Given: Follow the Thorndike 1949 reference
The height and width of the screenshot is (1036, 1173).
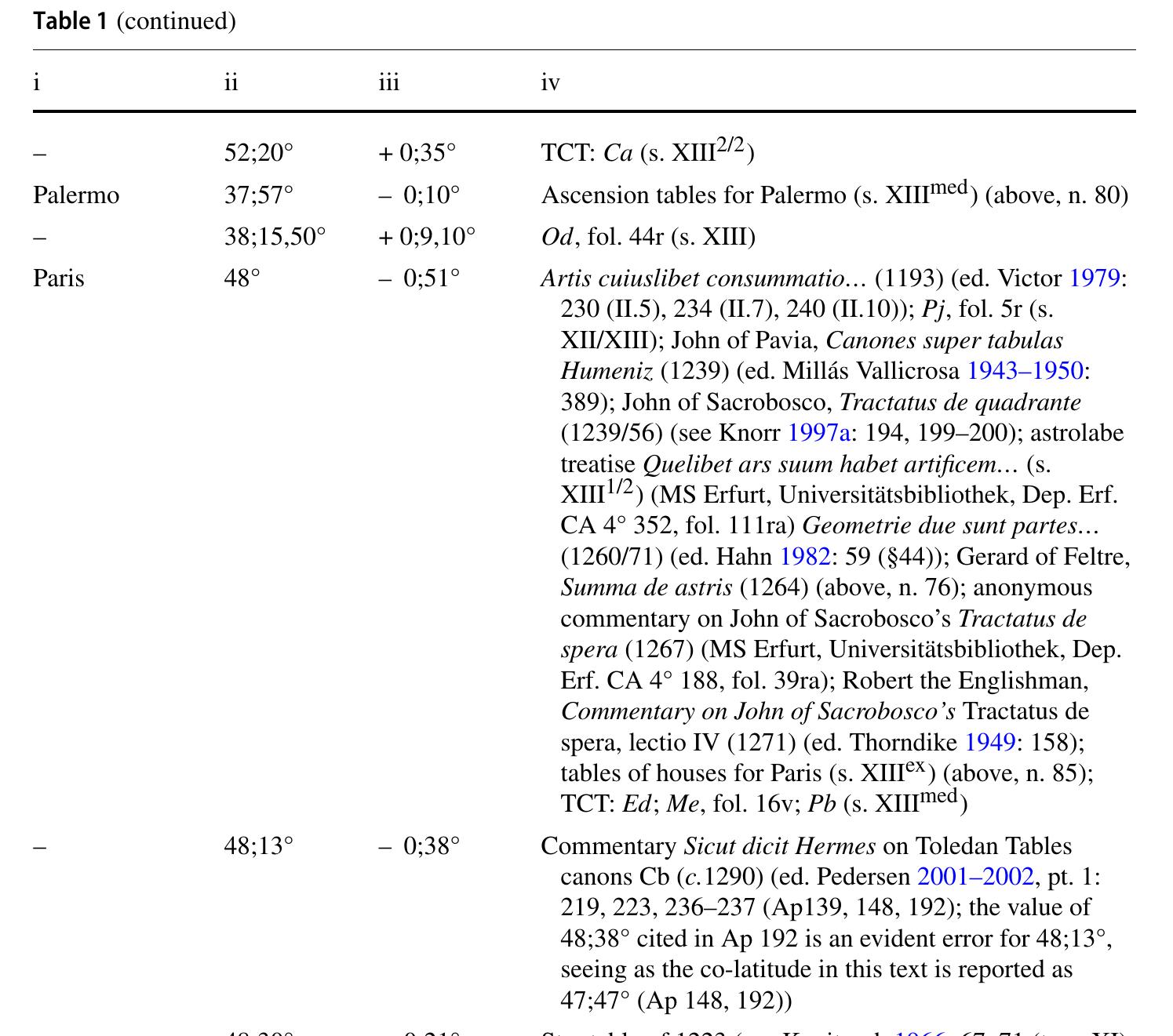Looking at the screenshot, I should point(989,740).
